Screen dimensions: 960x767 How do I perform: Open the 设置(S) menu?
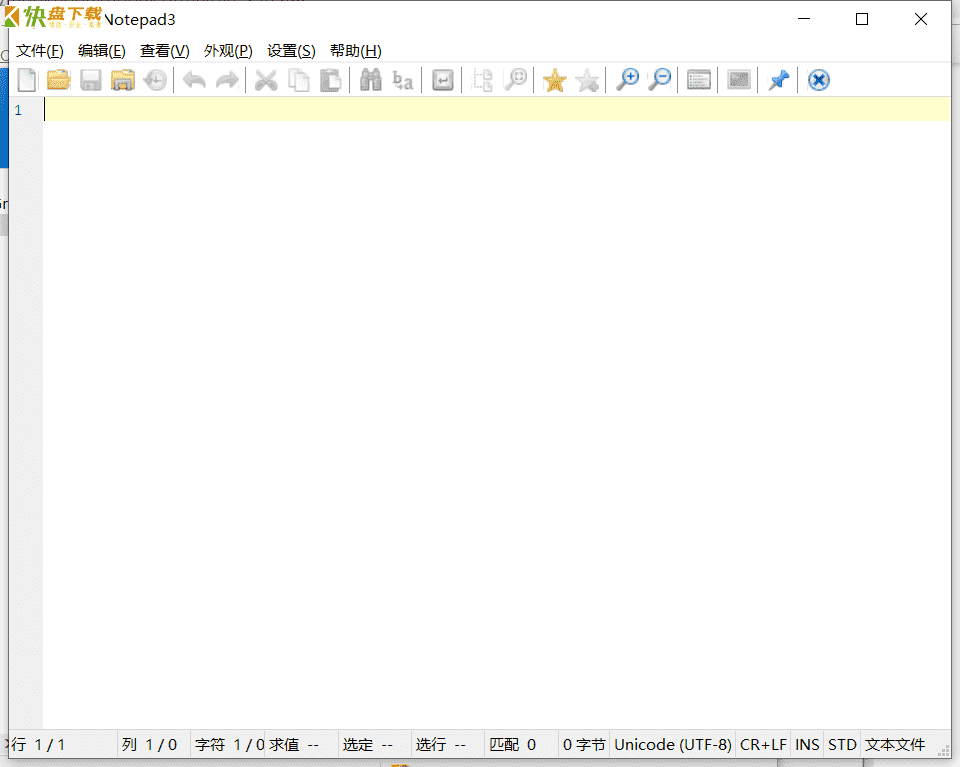click(291, 51)
